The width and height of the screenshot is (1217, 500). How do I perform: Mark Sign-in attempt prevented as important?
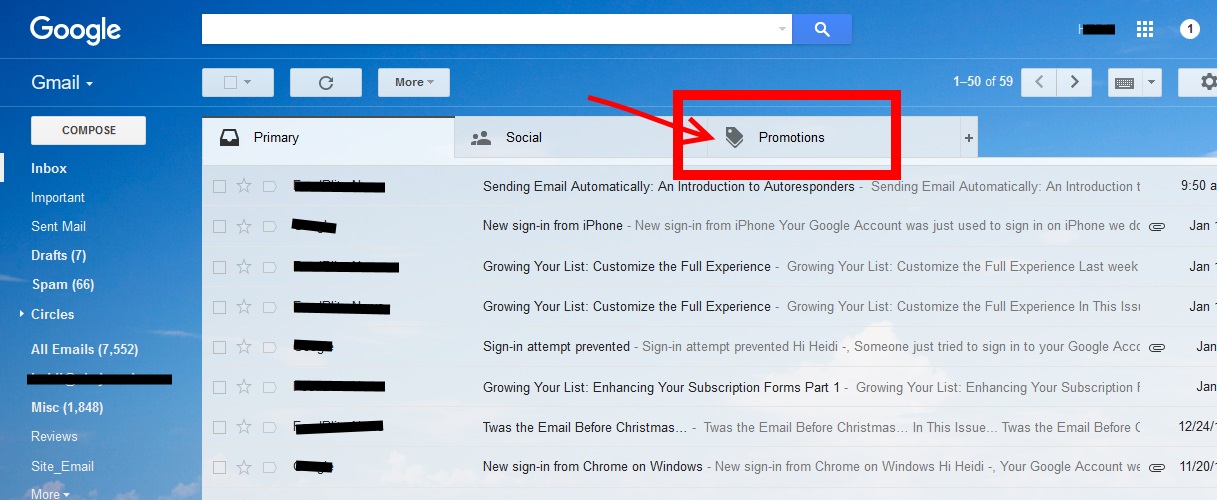269,347
